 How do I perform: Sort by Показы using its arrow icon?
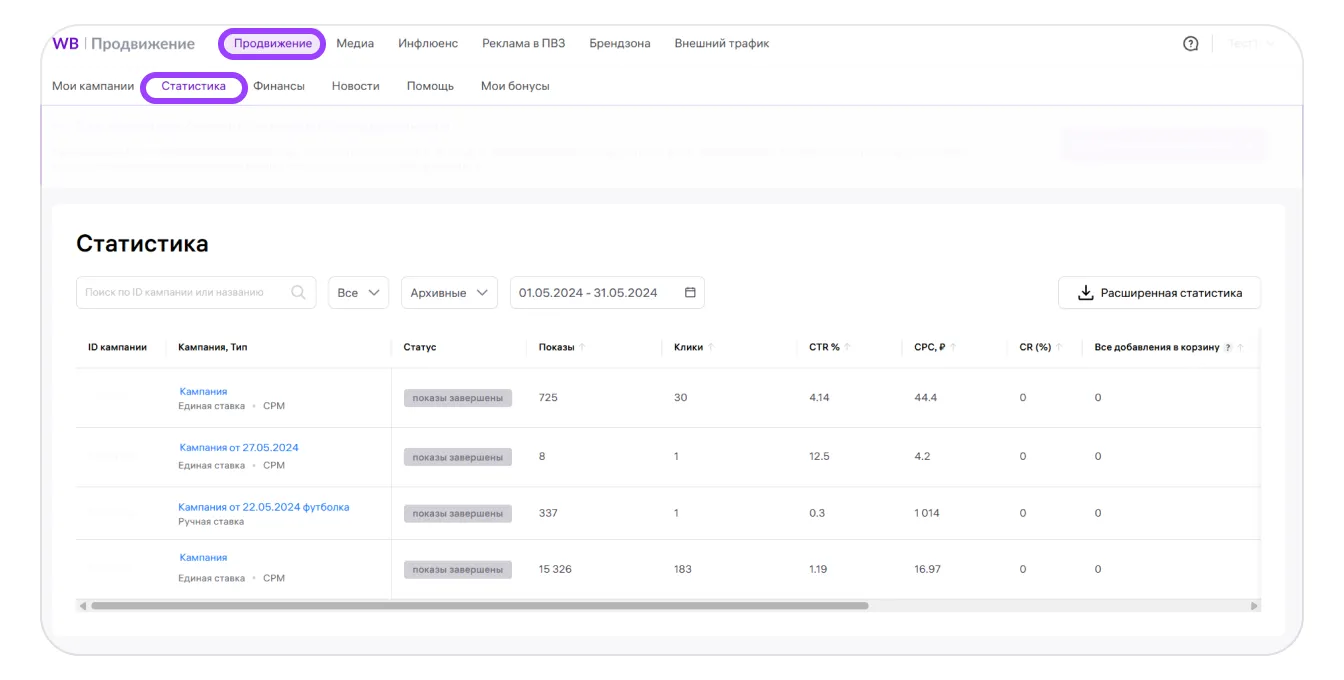582,348
